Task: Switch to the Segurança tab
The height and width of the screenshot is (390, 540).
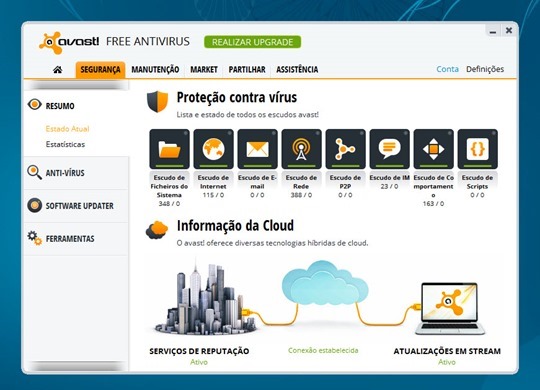Action: coord(100,70)
